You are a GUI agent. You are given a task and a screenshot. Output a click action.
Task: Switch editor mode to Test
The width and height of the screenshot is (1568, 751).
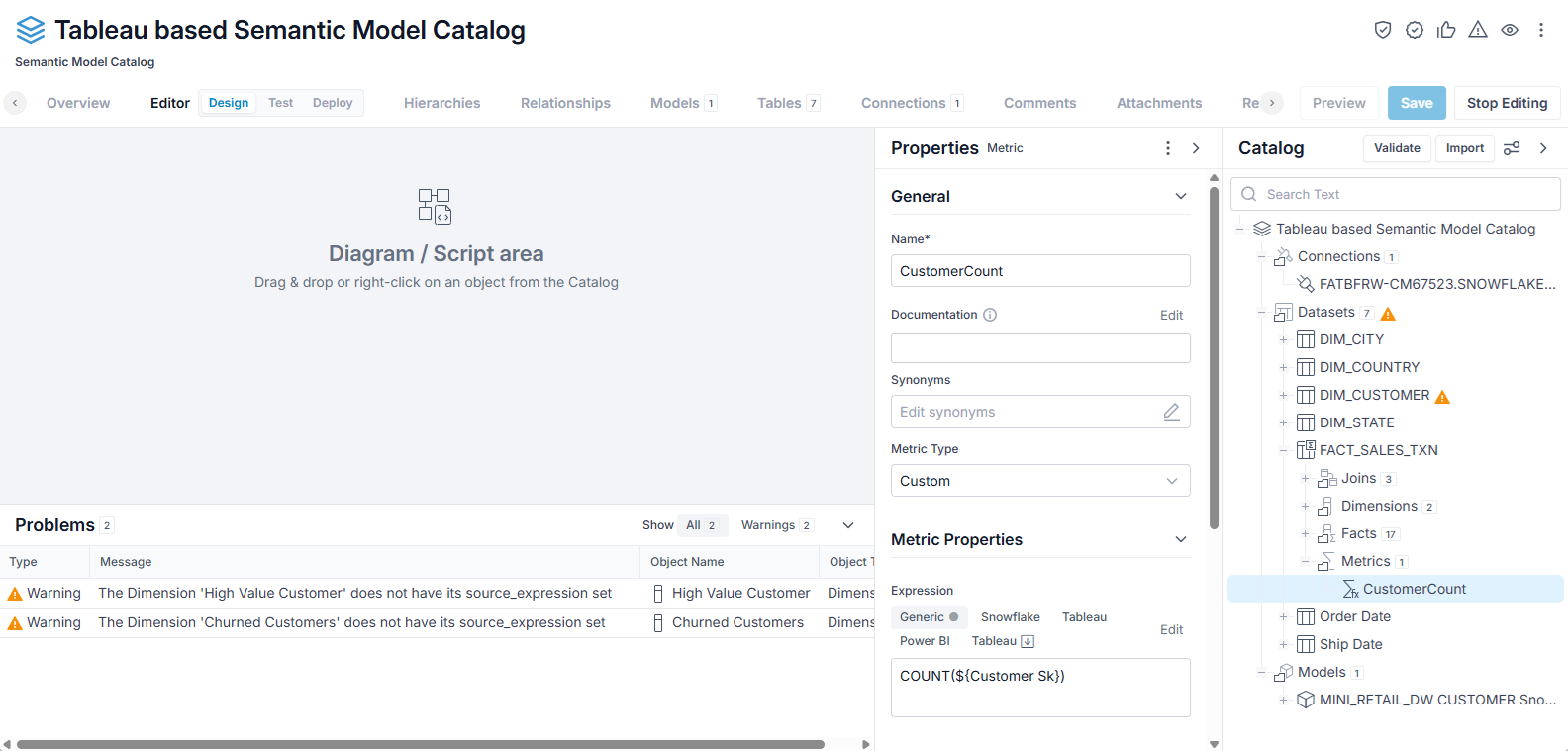[x=280, y=103]
